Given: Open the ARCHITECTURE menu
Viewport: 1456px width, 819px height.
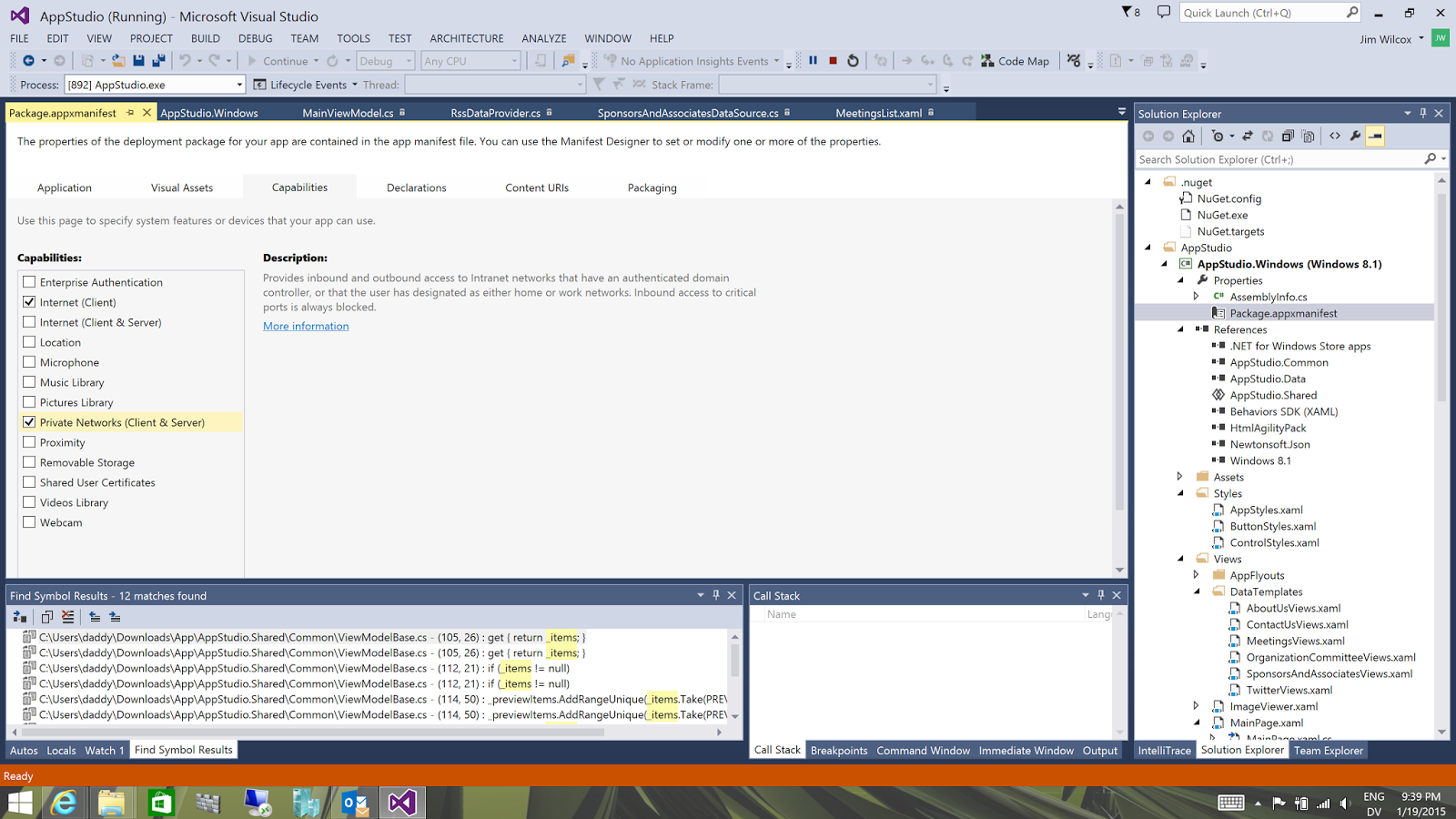Looking at the screenshot, I should [467, 38].
